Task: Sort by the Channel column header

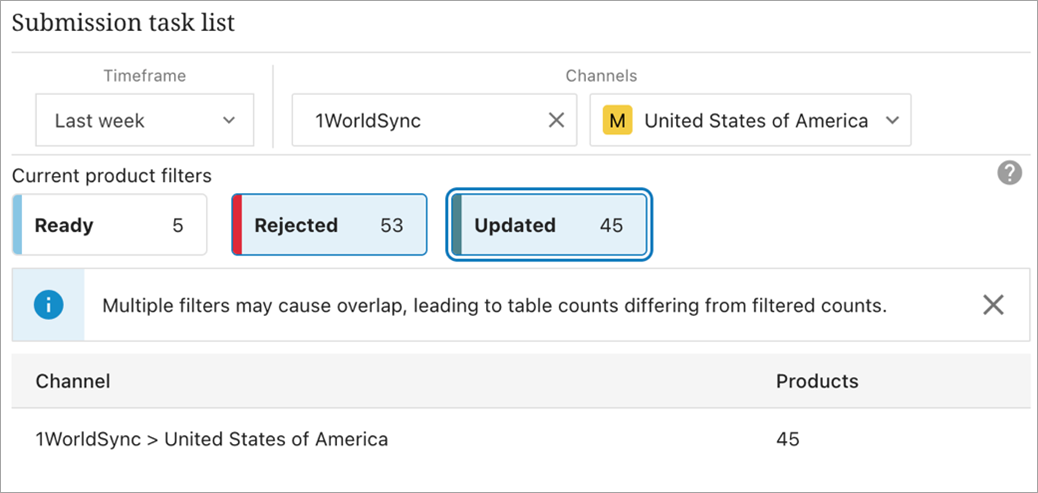Action: tap(73, 381)
